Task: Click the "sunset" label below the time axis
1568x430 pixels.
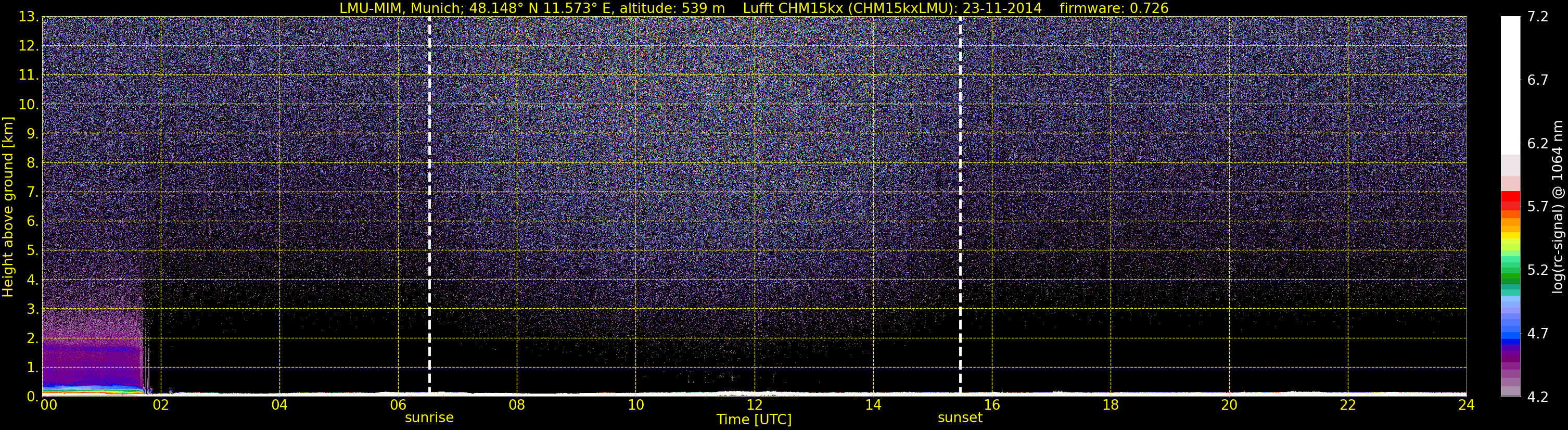Action: coord(960,418)
